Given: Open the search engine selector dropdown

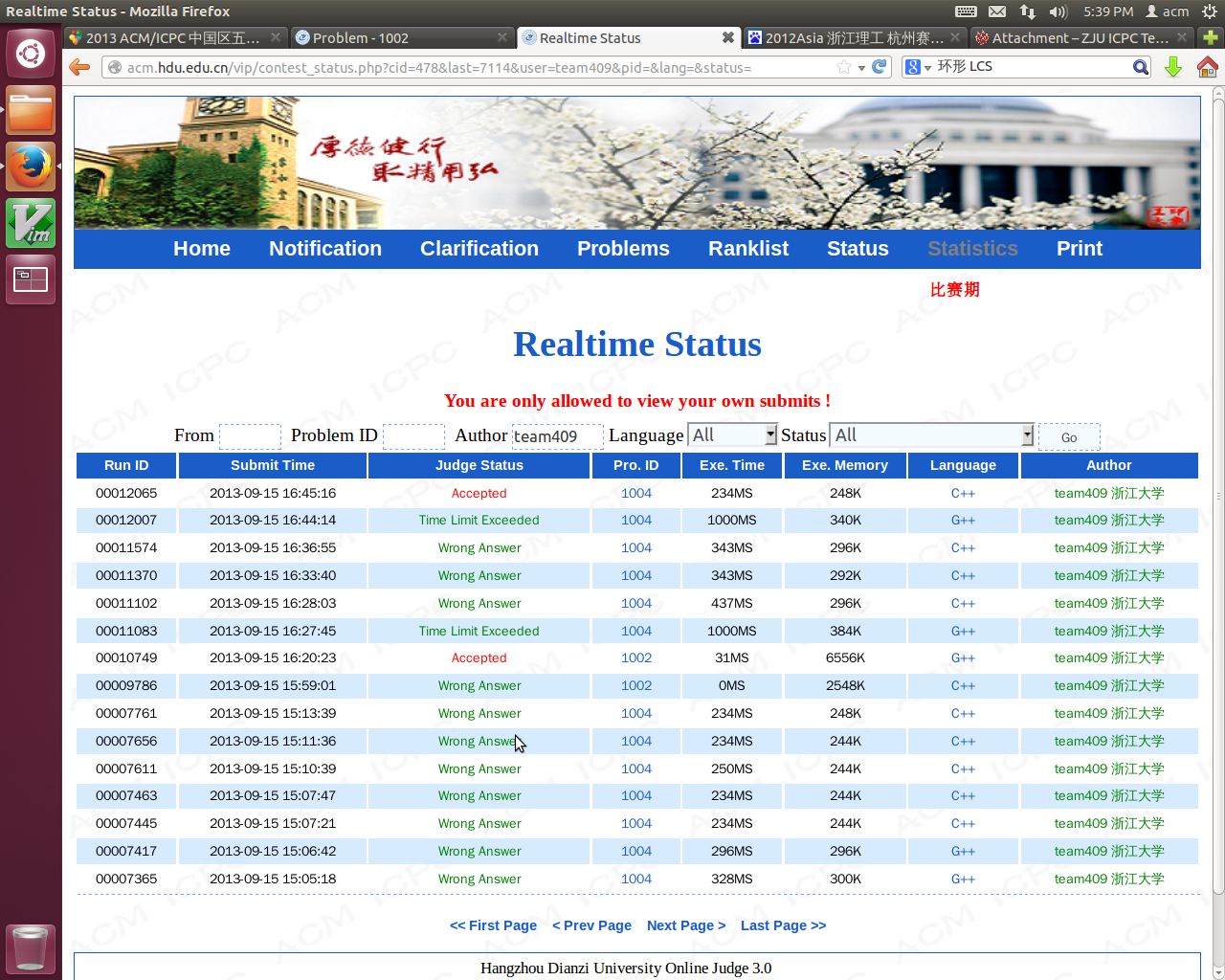Looking at the screenshot, I should pyautogui.click(x=919, y=67).
